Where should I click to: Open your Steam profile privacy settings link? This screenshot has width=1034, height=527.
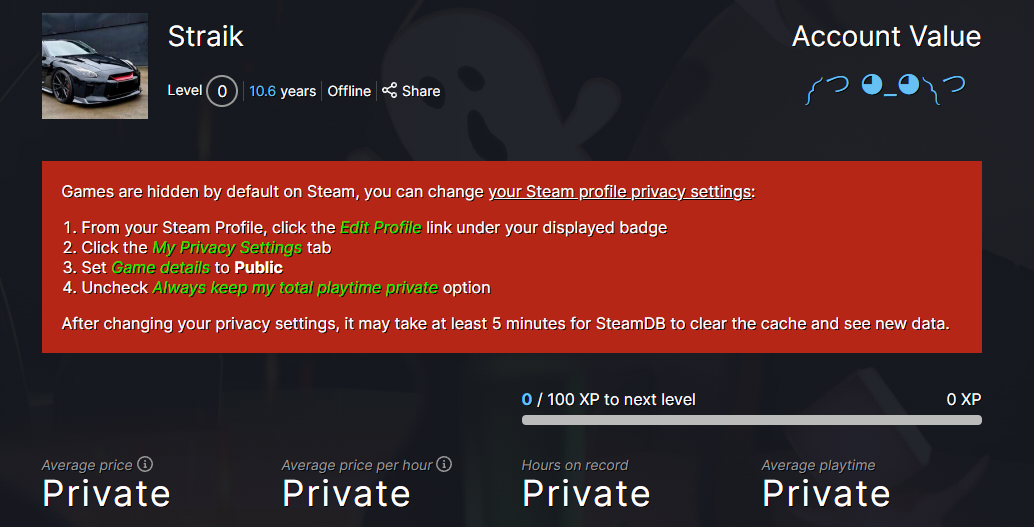(x=619, y=192)
